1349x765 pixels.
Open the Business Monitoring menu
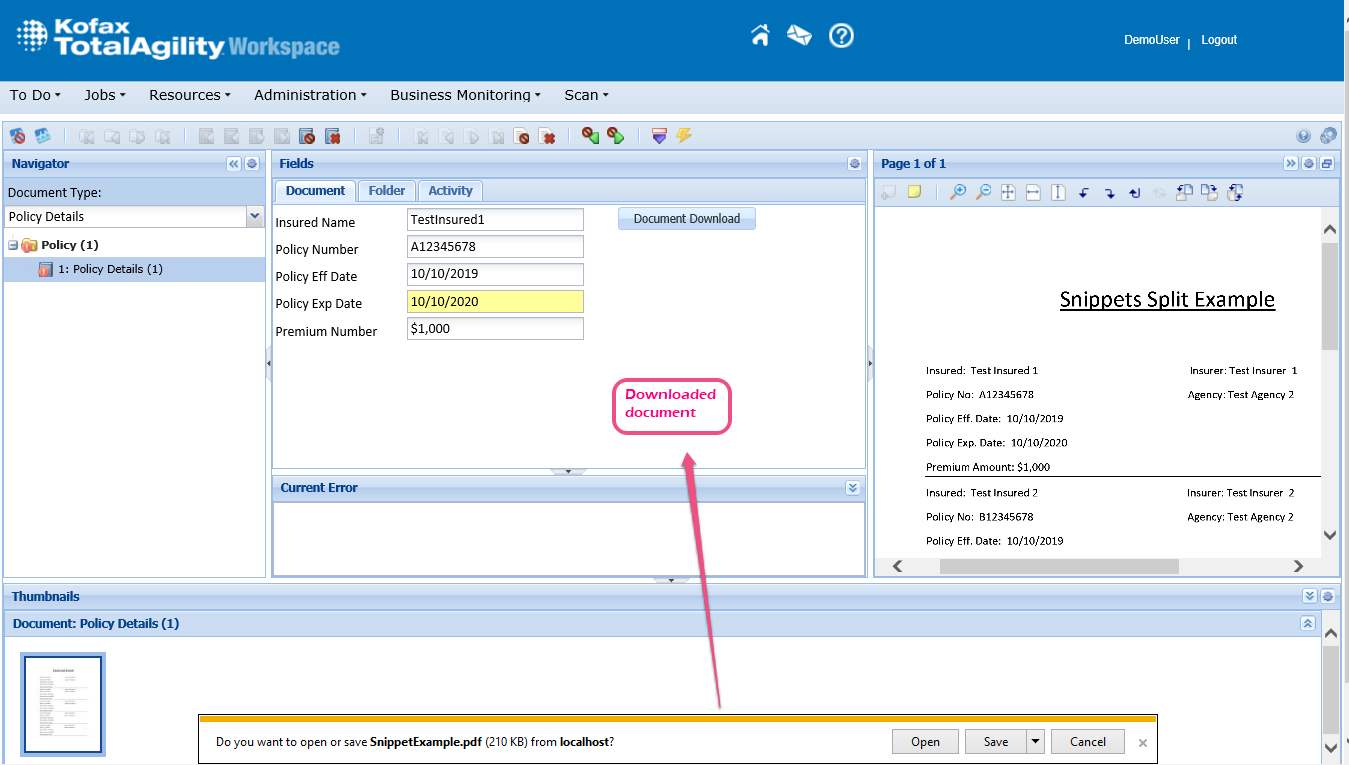tap(465, 95)
